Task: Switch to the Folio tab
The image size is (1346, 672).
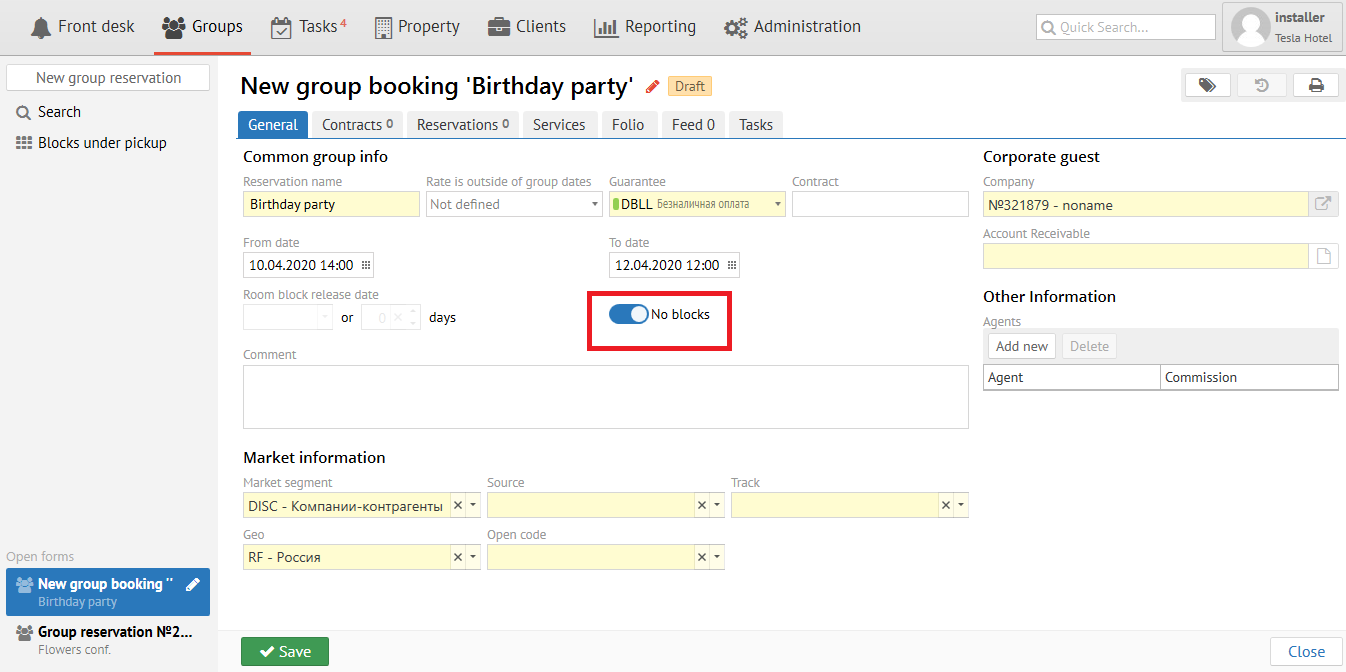Action: pos(628,125)
